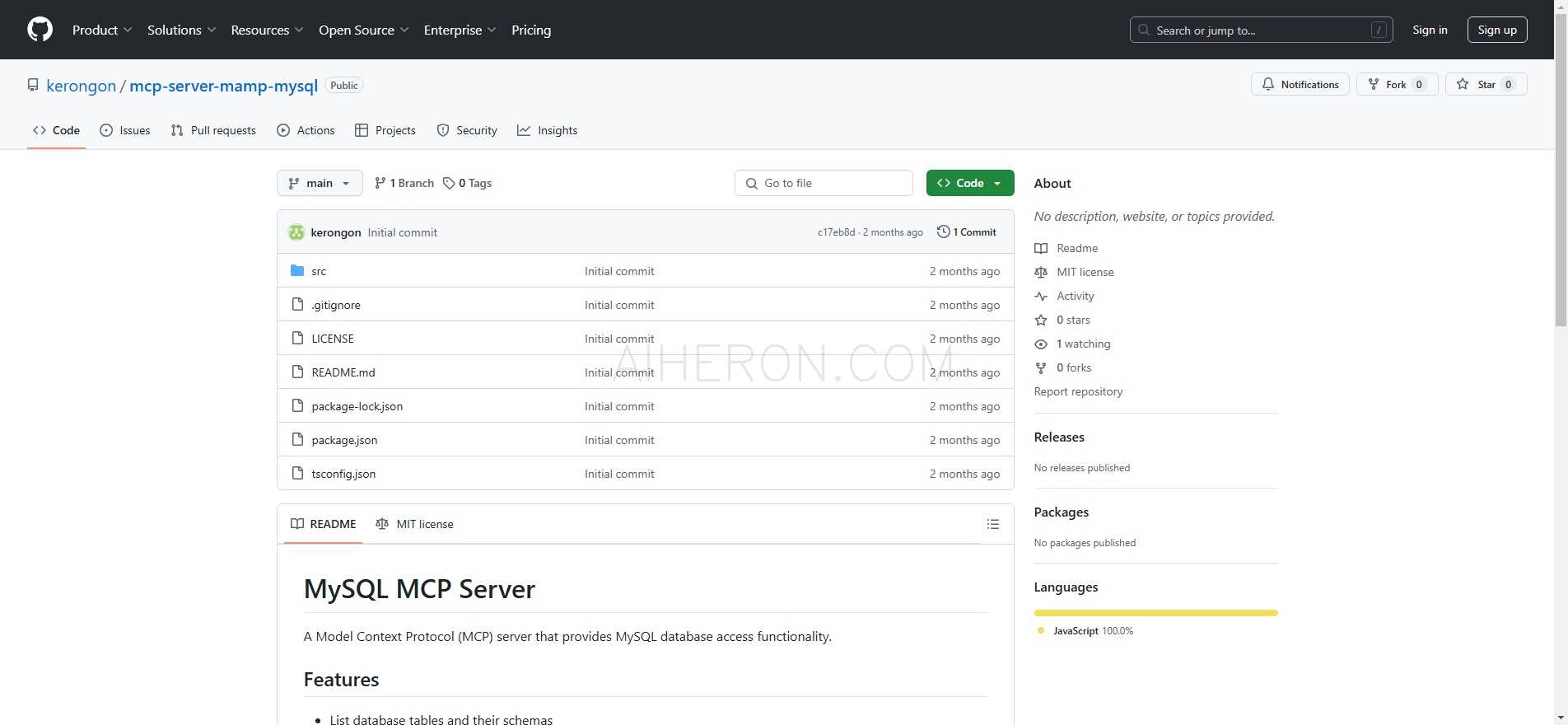Expand the Enterprise menu
Screen dimensions: 1568x725
pos(460,30)
